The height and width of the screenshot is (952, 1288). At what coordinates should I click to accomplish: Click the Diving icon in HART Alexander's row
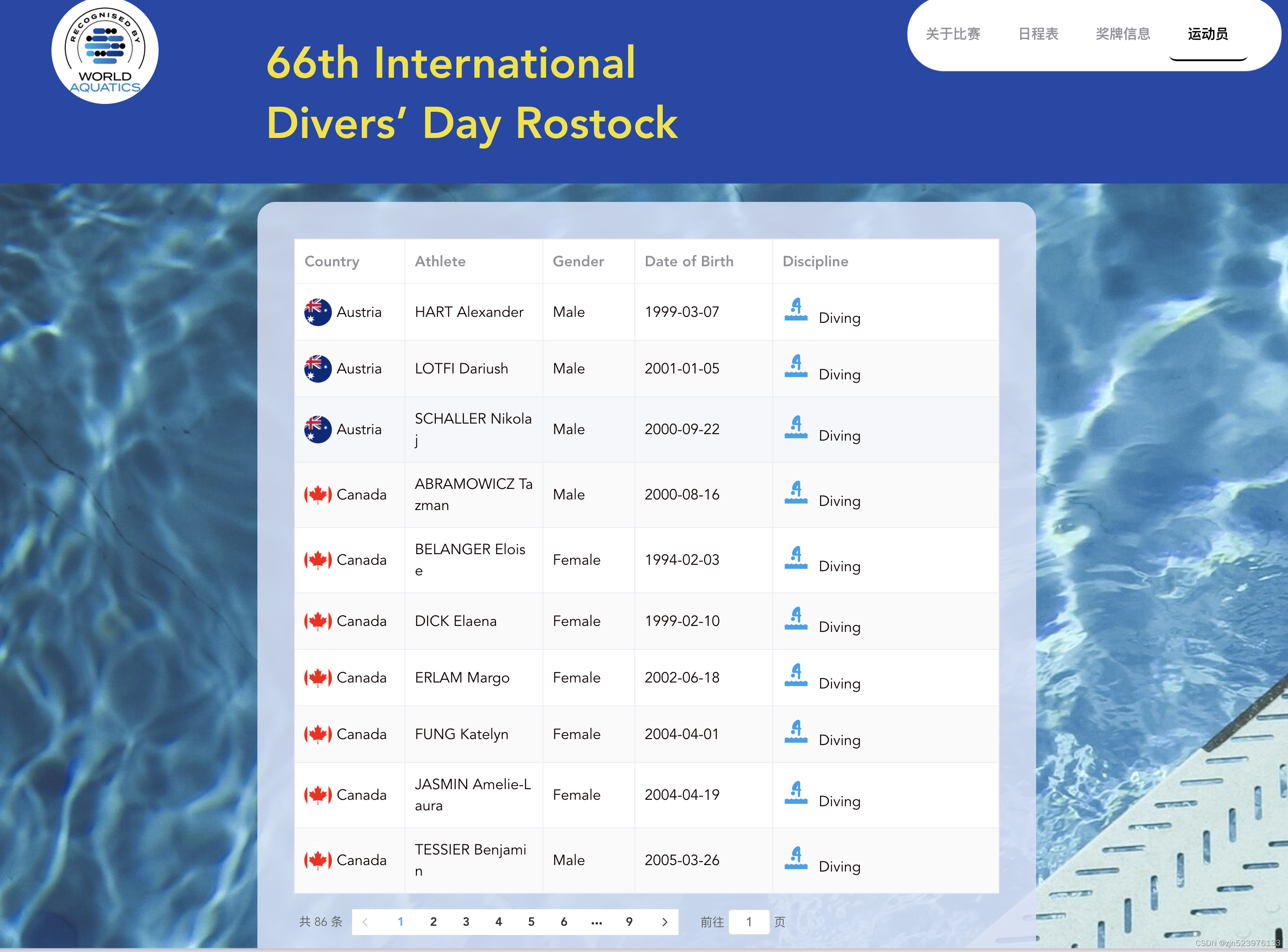796,310
